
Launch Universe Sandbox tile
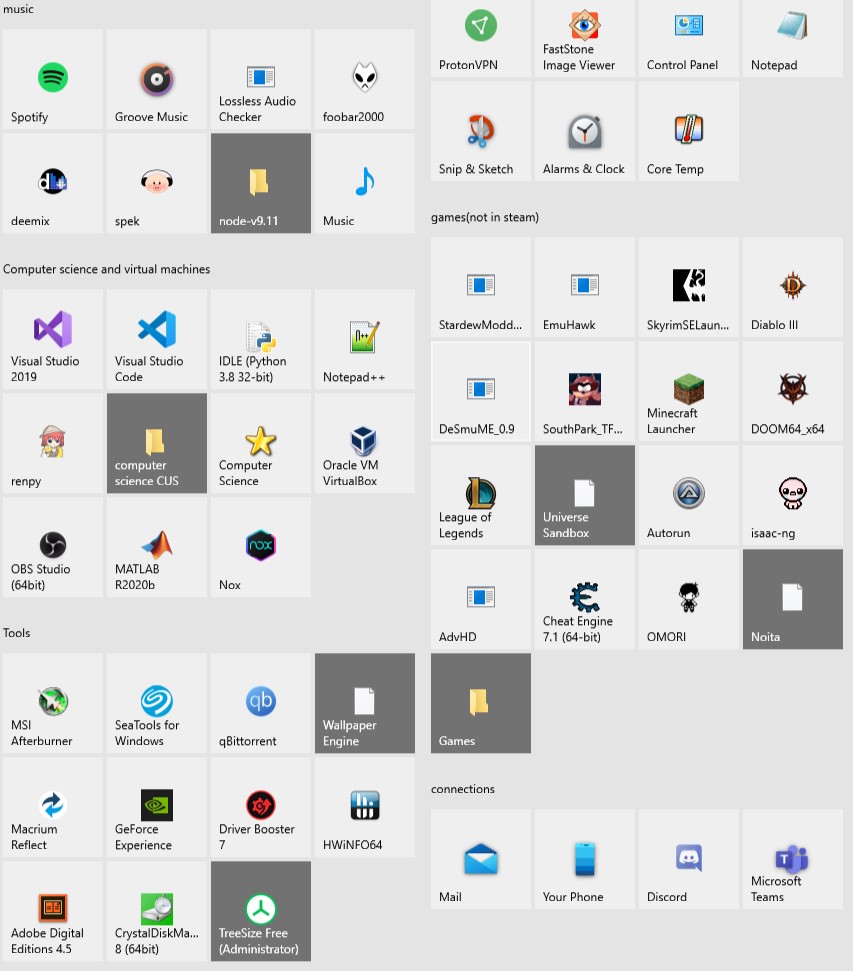click(585, 495)
